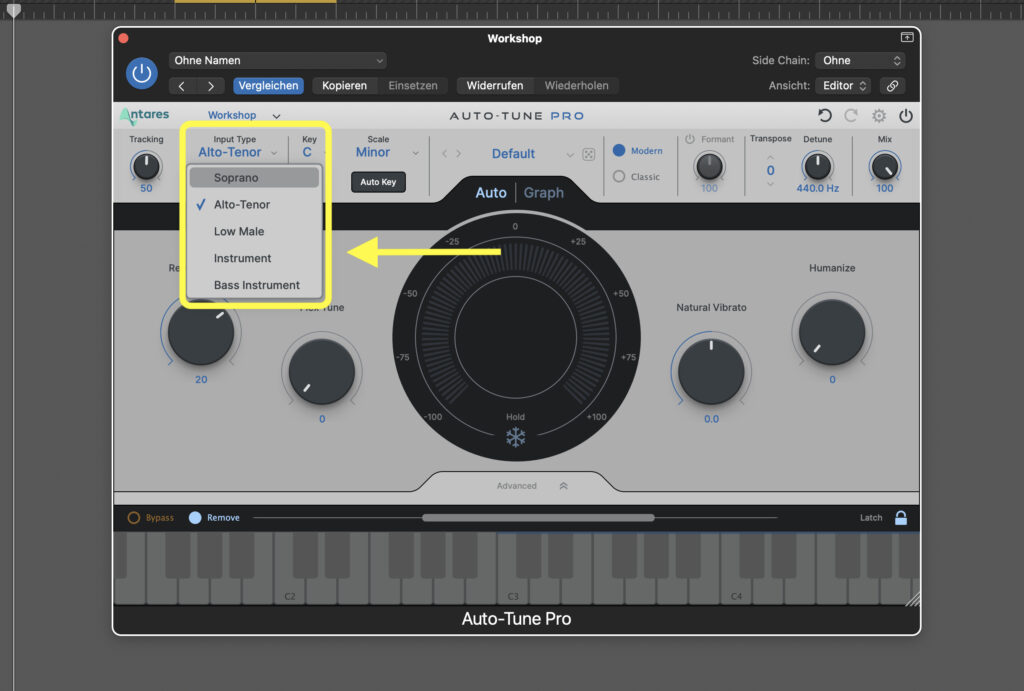
Task: Open the Default preset dropdown
Action: (532, 154)
